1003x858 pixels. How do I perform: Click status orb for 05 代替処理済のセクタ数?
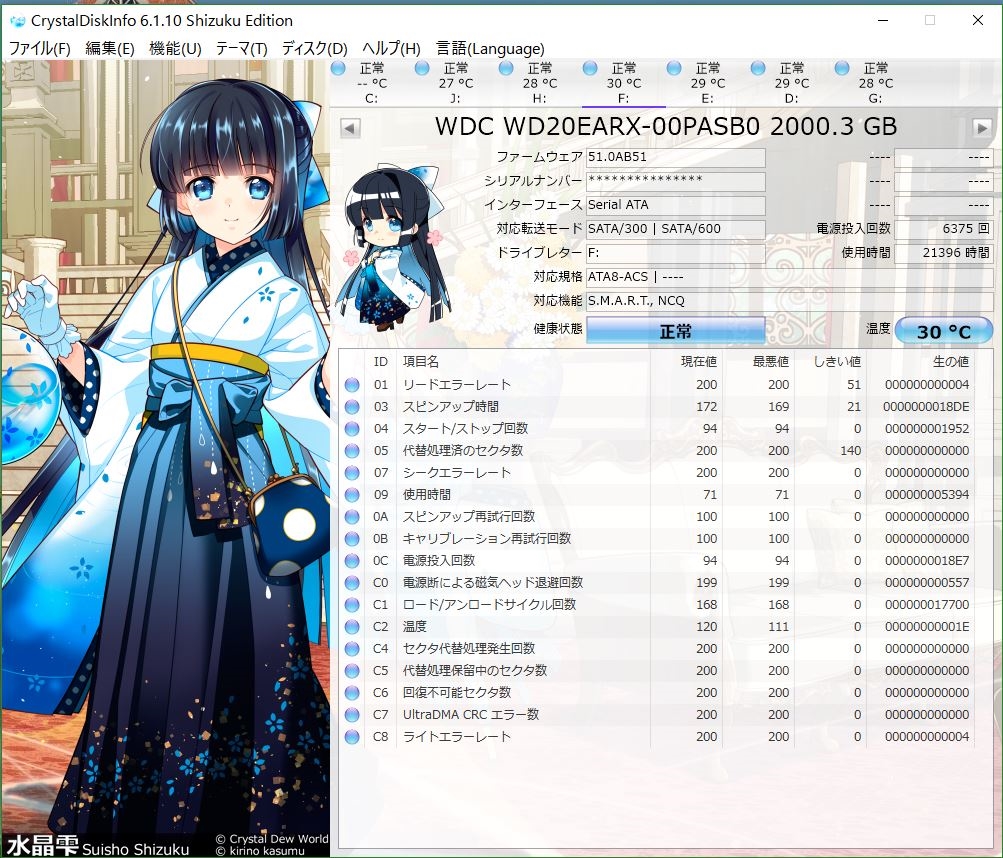pos(352,450)
